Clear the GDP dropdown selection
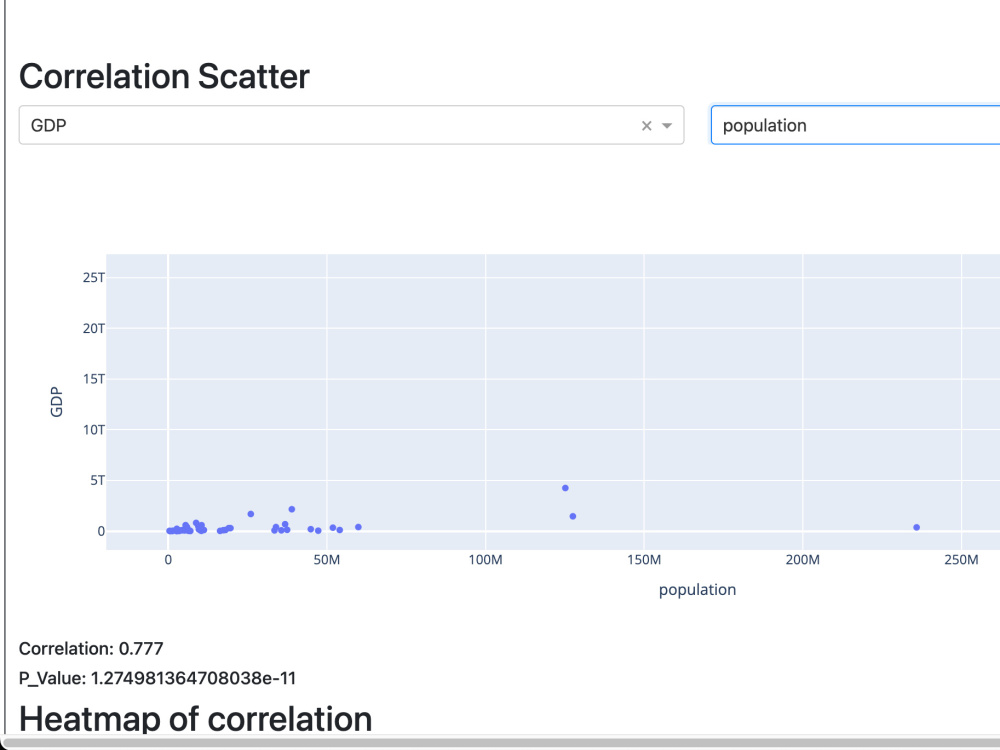Viewport: 1000px width, 750px height. pyautogui.click(x=646, y=126)
